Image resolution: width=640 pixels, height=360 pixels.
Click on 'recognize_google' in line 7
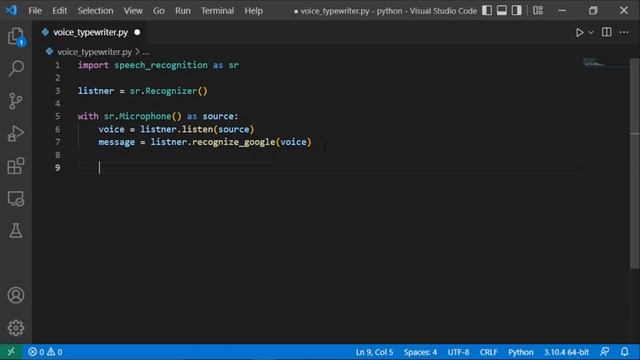click(x=233, y=142)
